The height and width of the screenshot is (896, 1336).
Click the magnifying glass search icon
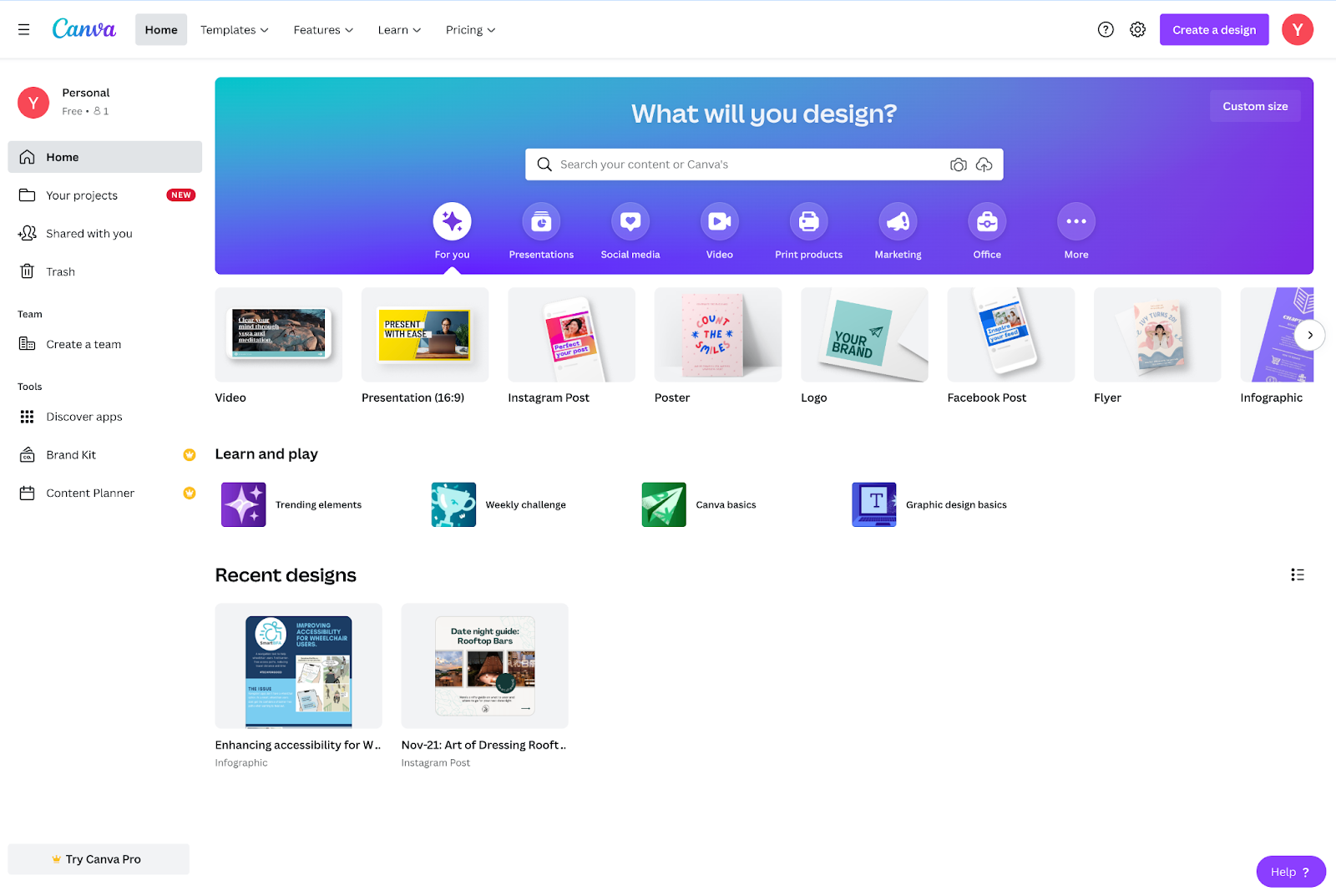point(544,165)
